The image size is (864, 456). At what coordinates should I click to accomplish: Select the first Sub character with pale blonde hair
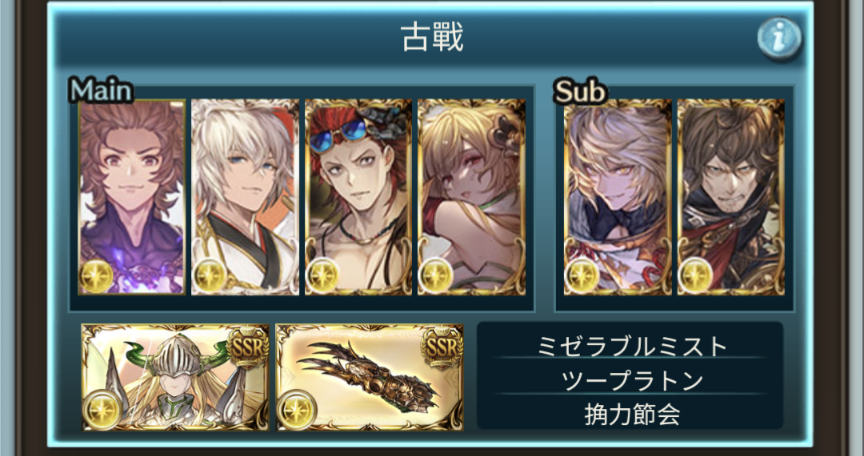(618, 197)
